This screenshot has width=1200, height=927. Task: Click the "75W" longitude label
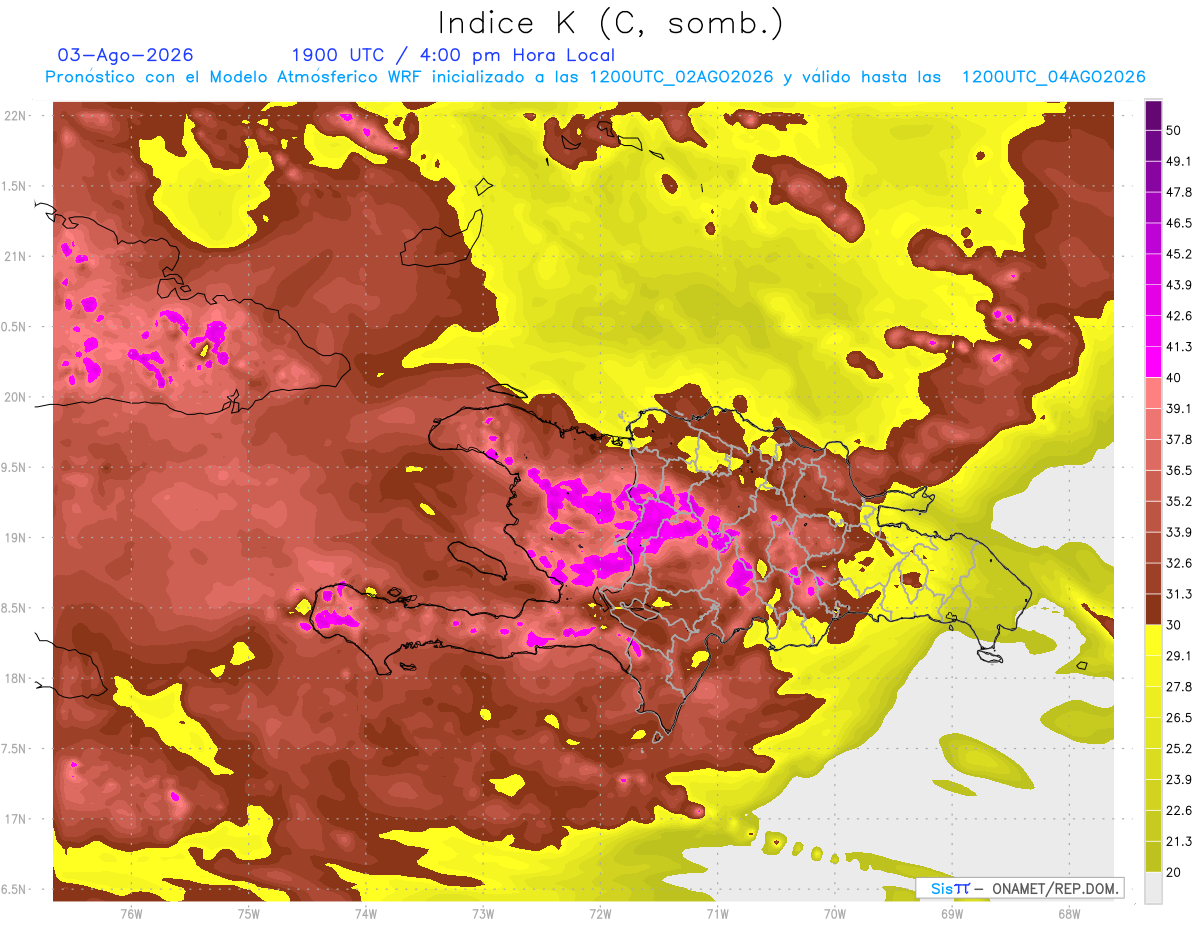click(x=249, y=913)
